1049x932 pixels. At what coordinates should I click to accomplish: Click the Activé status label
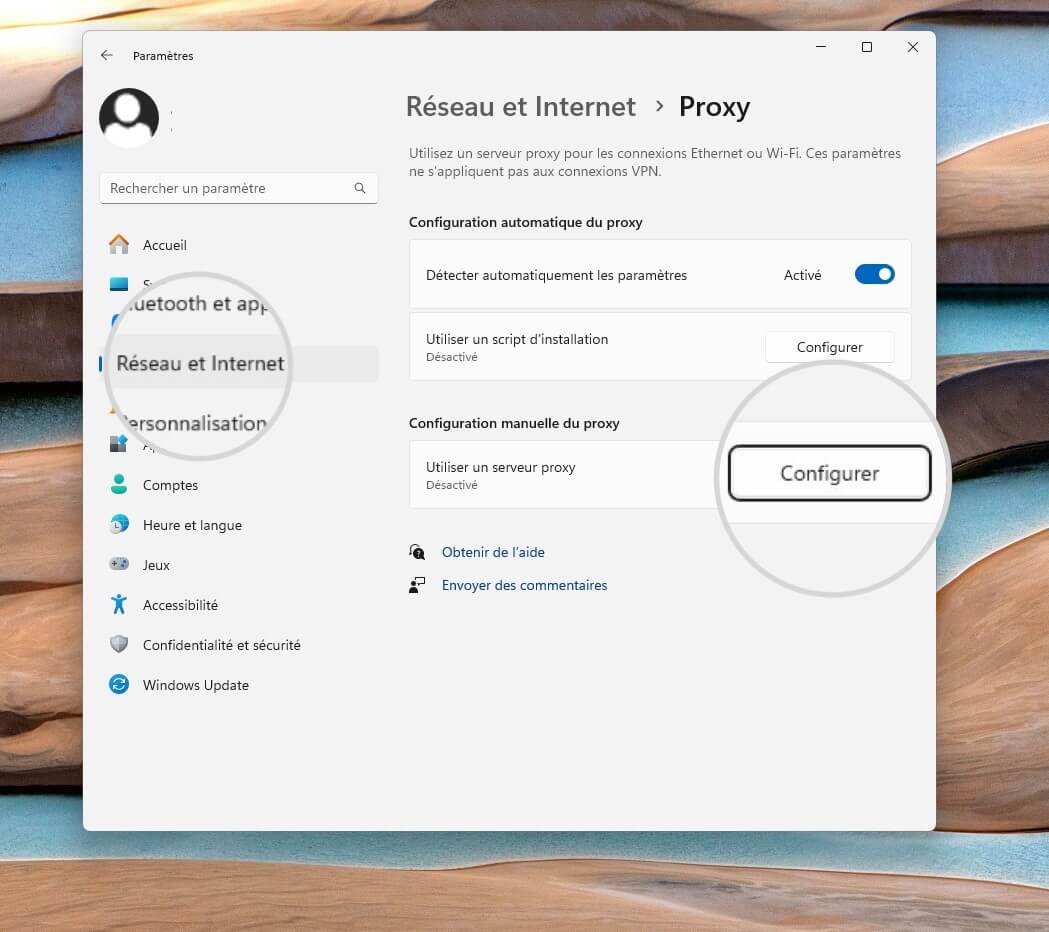(802, 275)
